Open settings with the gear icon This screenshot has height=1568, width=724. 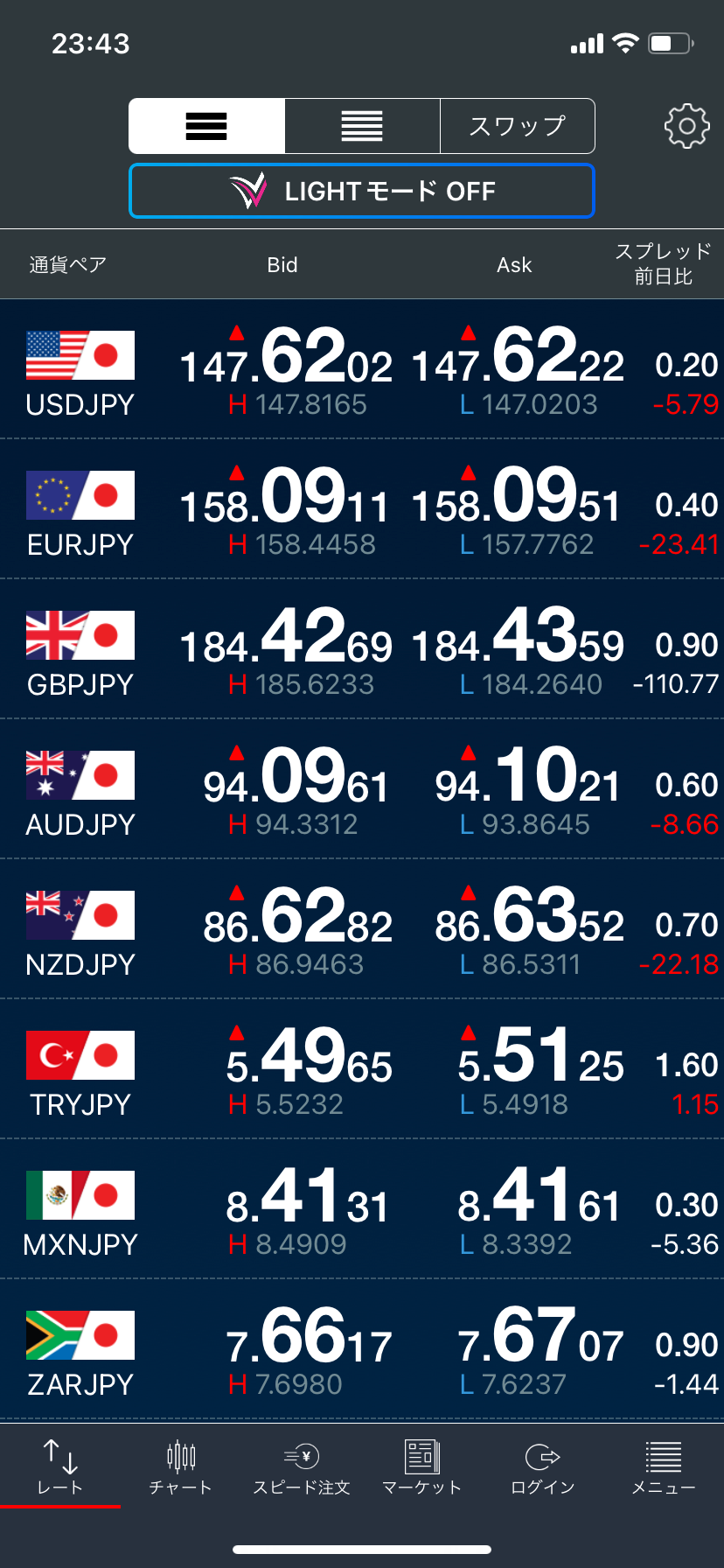point(686,127)
